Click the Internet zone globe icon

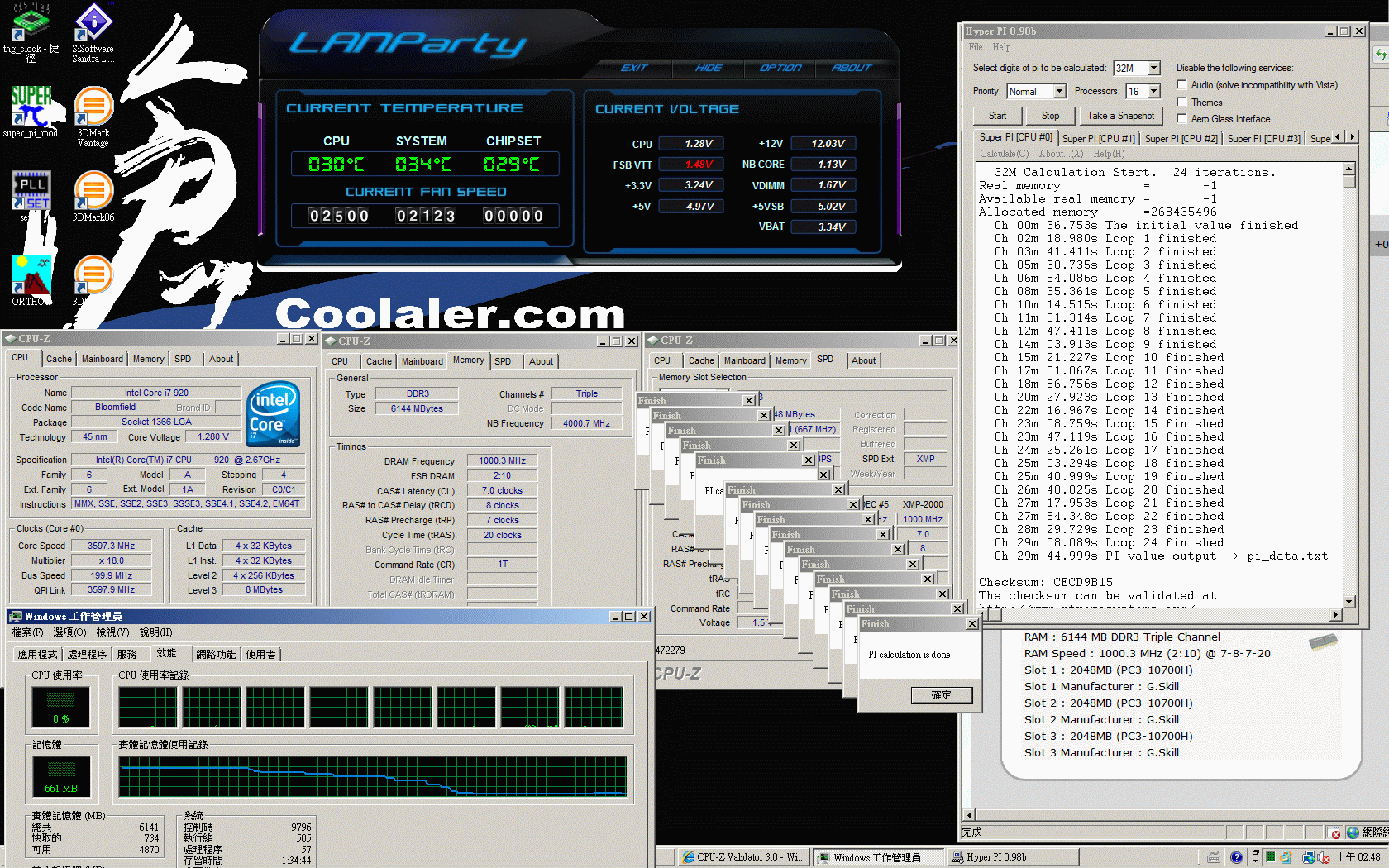[x=1353, y=832]
